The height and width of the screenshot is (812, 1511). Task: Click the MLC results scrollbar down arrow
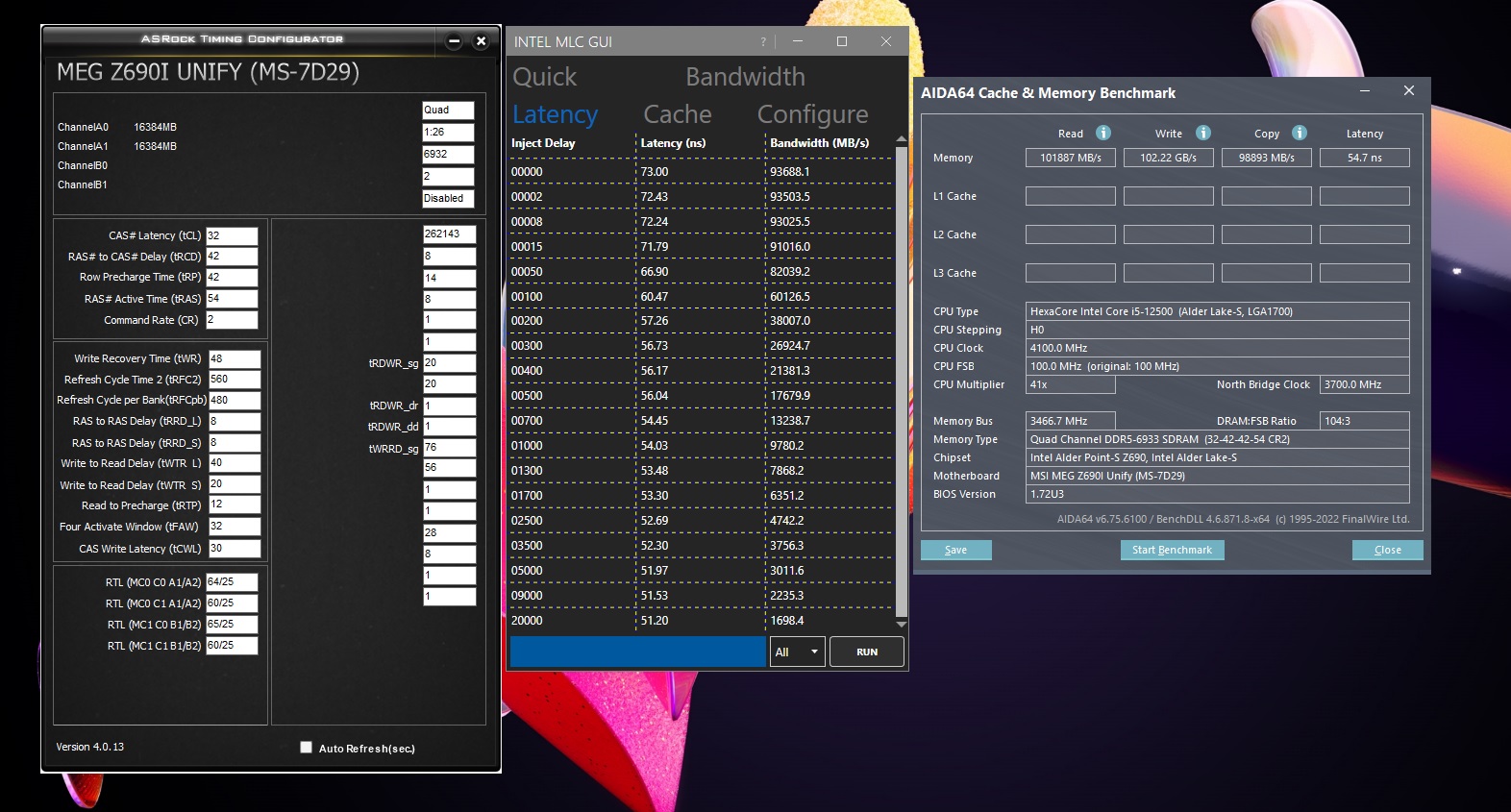point(901,625)
